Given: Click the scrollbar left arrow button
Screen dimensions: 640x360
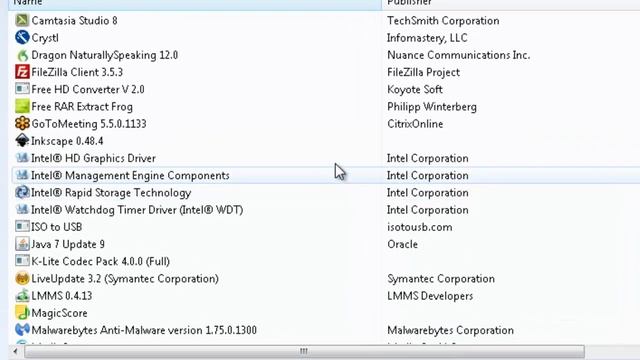Looking at the screenshot, I should [x=15, y=351].
